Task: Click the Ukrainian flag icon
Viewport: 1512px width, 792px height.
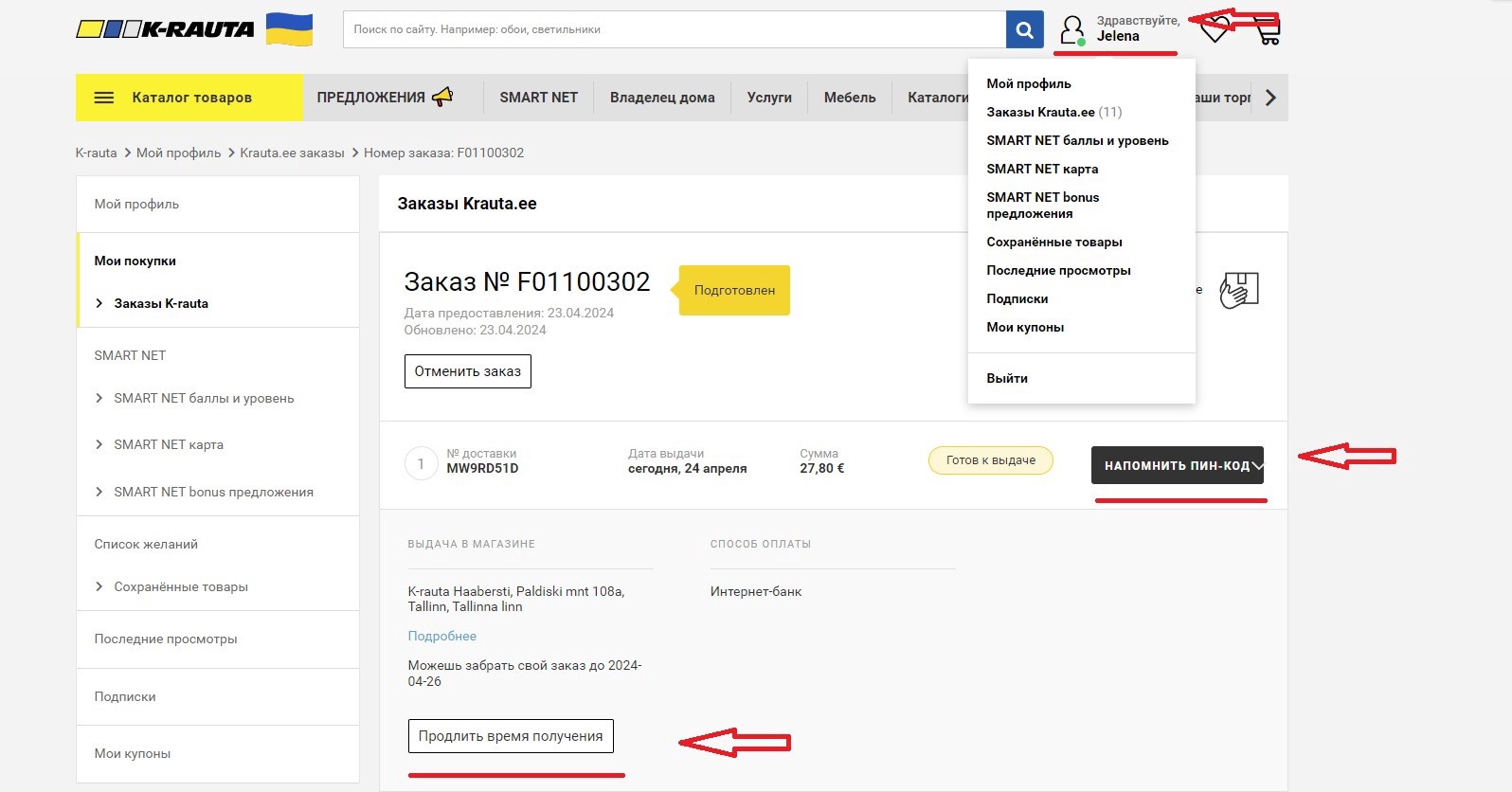Action: click(x=289, y=29)
